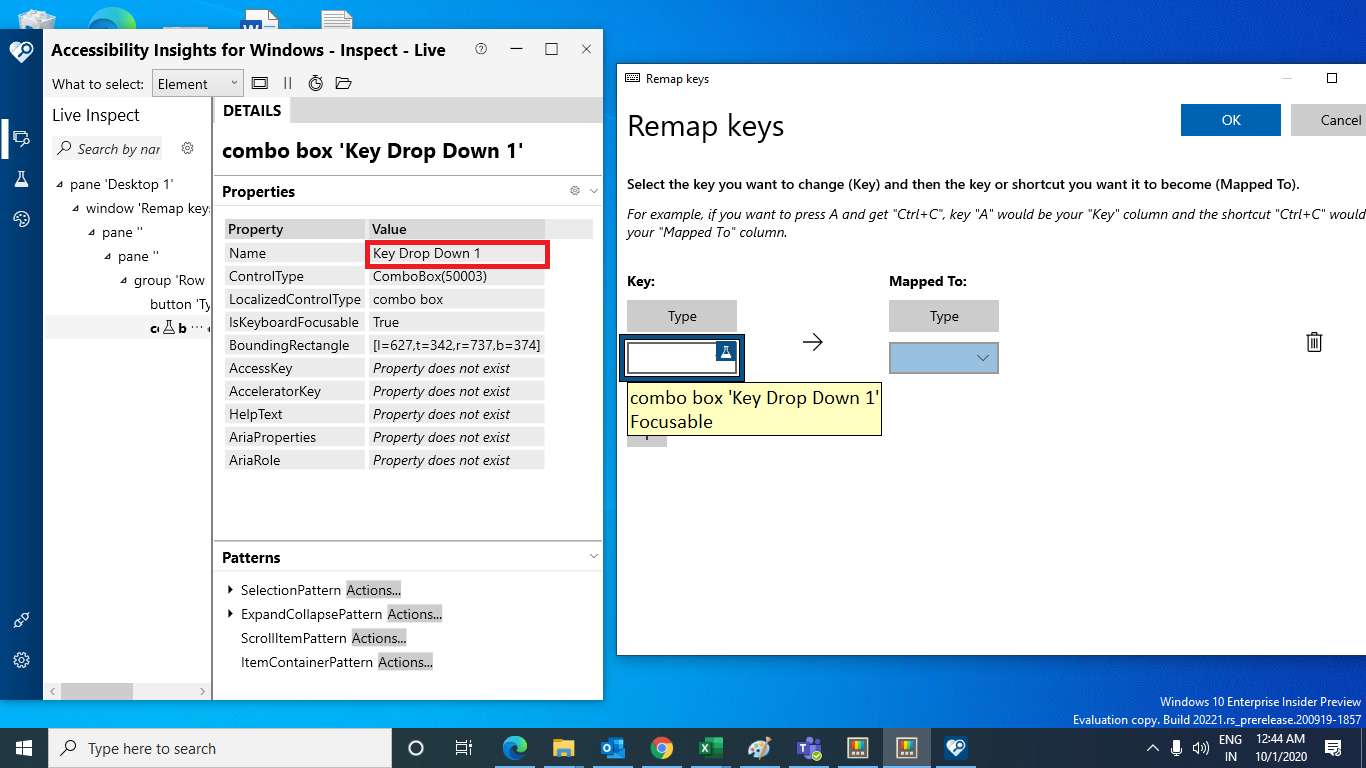Screen dimensions: 1366x768
Task: Open the Color Contrast palette tool
Action: 22,218
